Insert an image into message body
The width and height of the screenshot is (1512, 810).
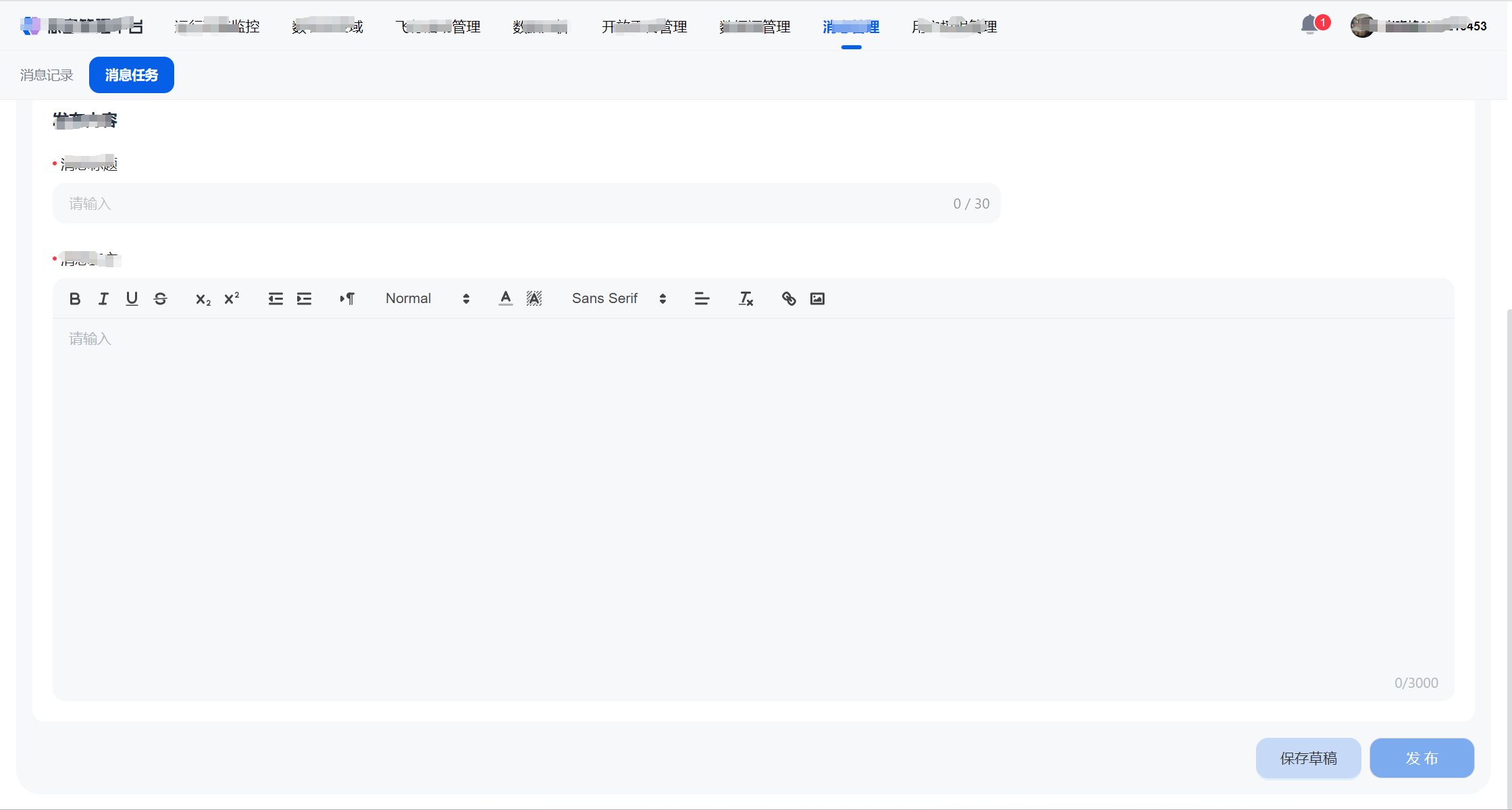pyautogui.click(x=817, y=298)
